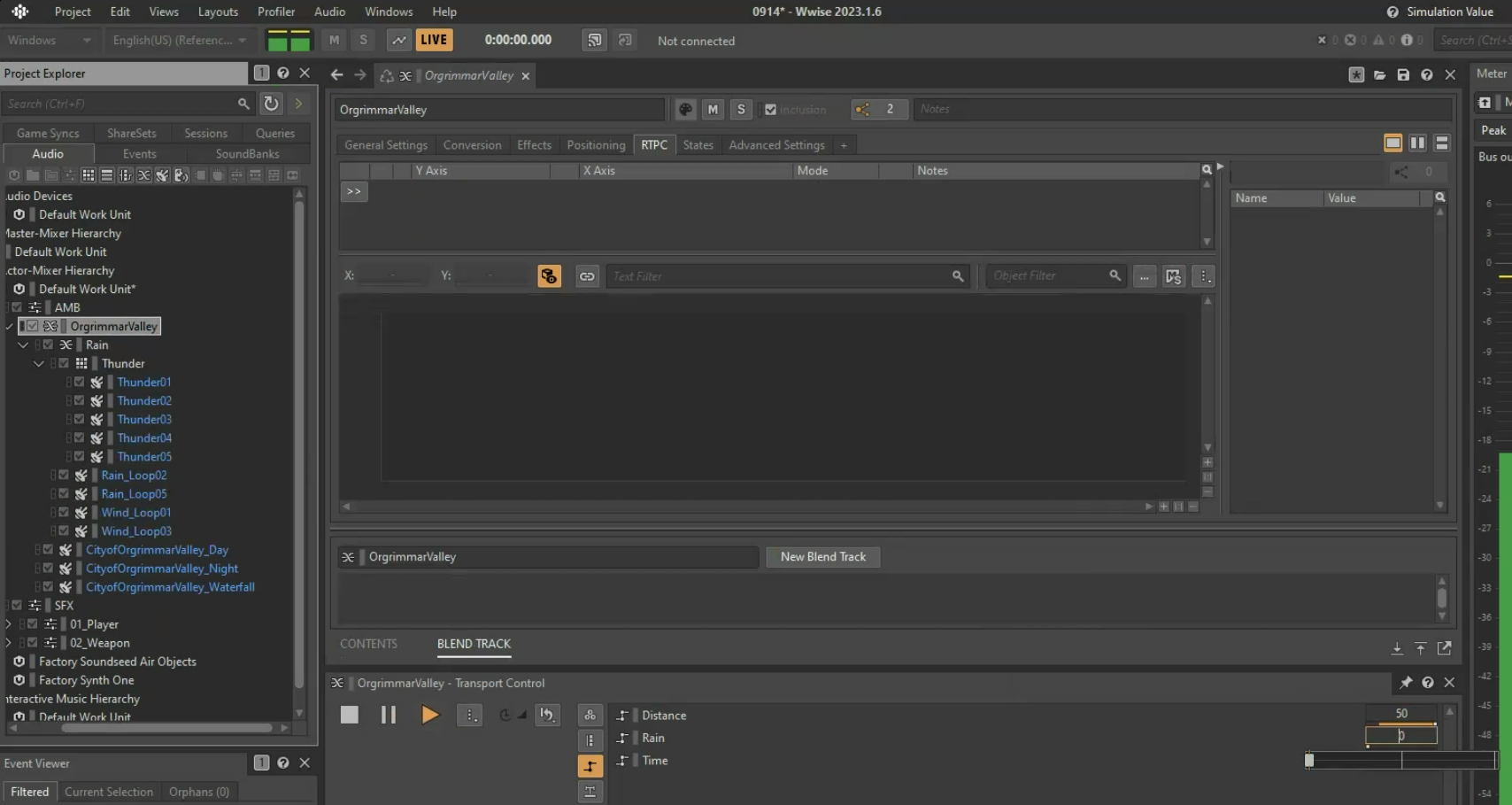Viewport: 1512px width, 805px height.
Task: Open the Project menu
Action: [x=73, y=12]
